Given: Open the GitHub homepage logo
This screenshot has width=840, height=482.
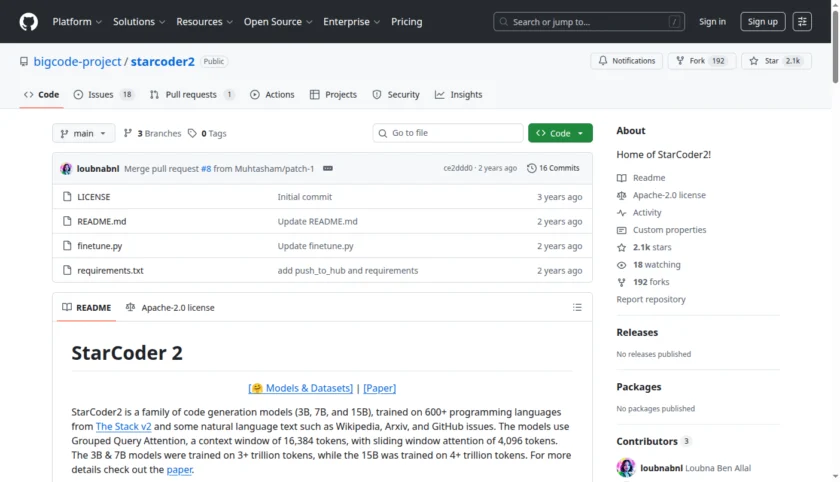Looking at the screenshot, I should tap(28, 22).
